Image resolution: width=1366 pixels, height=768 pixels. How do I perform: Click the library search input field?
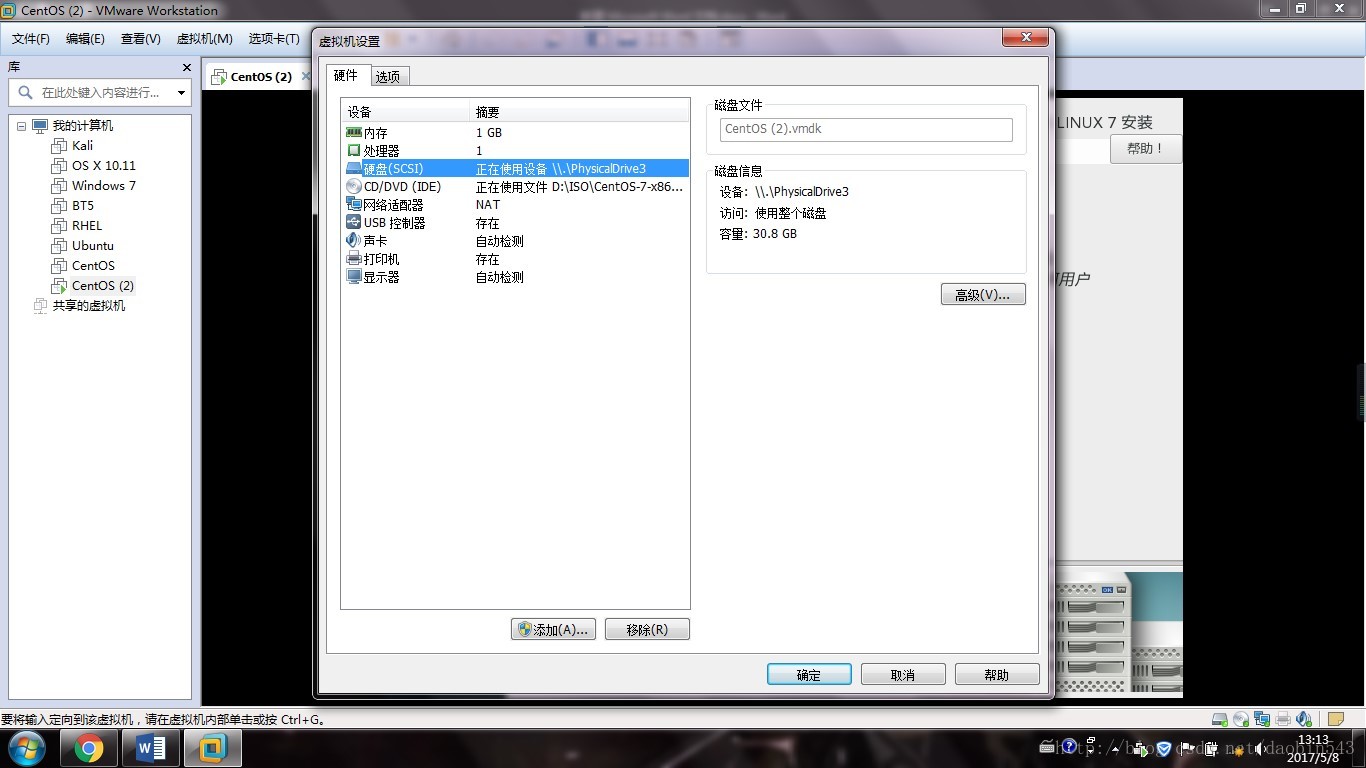[100, 93]
